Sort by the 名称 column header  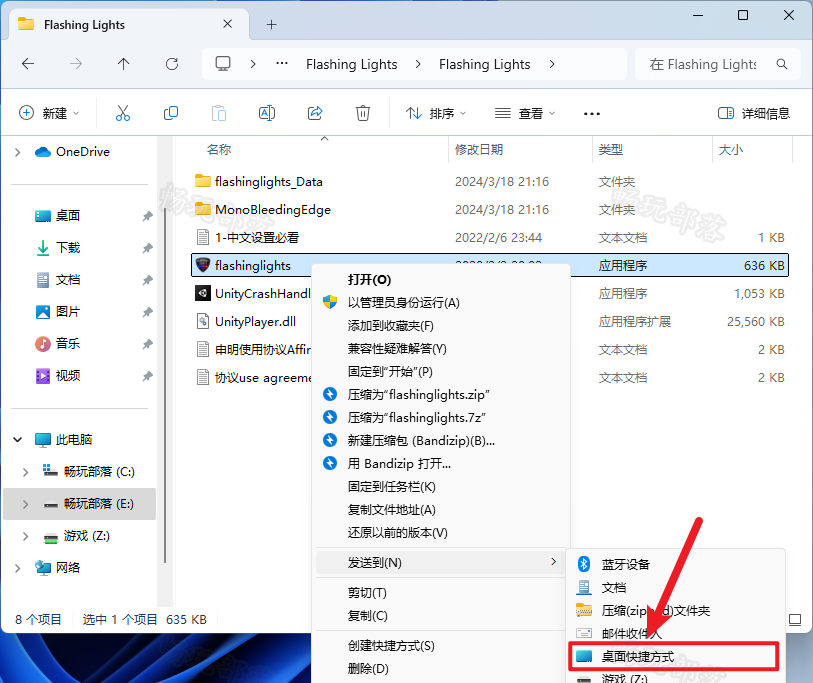pyautogui.click(x=219, y=150)
